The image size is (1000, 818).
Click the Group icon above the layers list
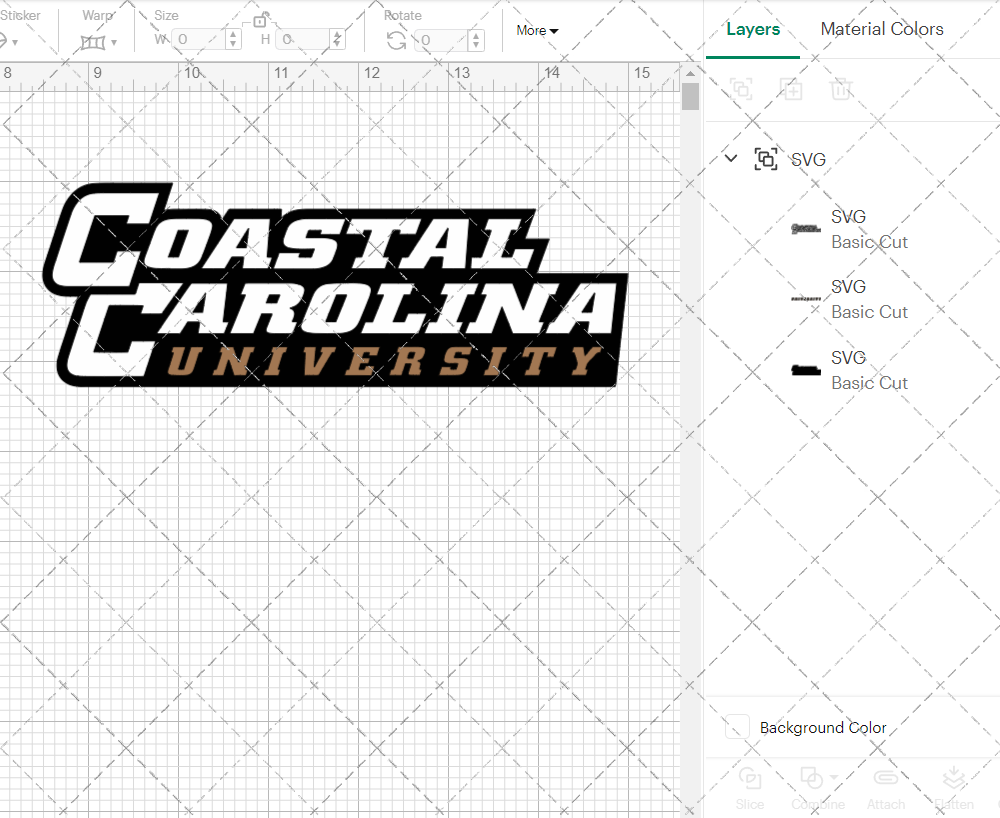(x=741, y=89)
